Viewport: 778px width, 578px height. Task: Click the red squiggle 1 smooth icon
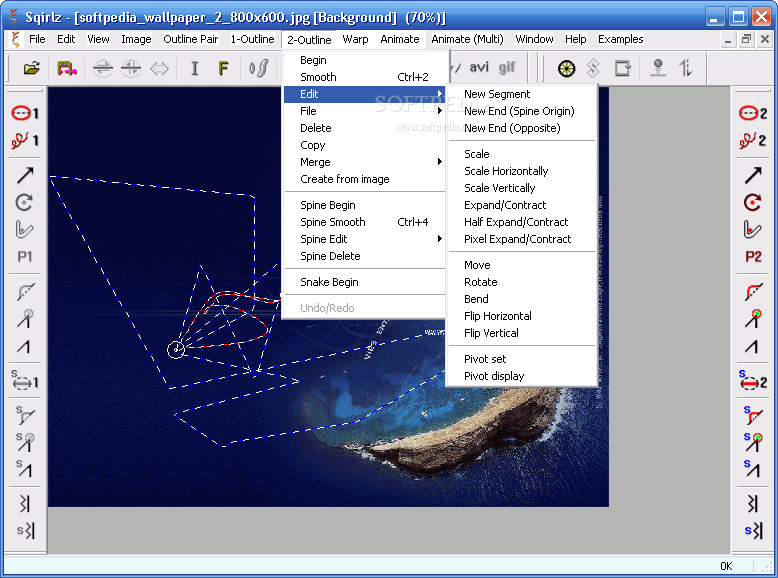(x=24, y=140)
